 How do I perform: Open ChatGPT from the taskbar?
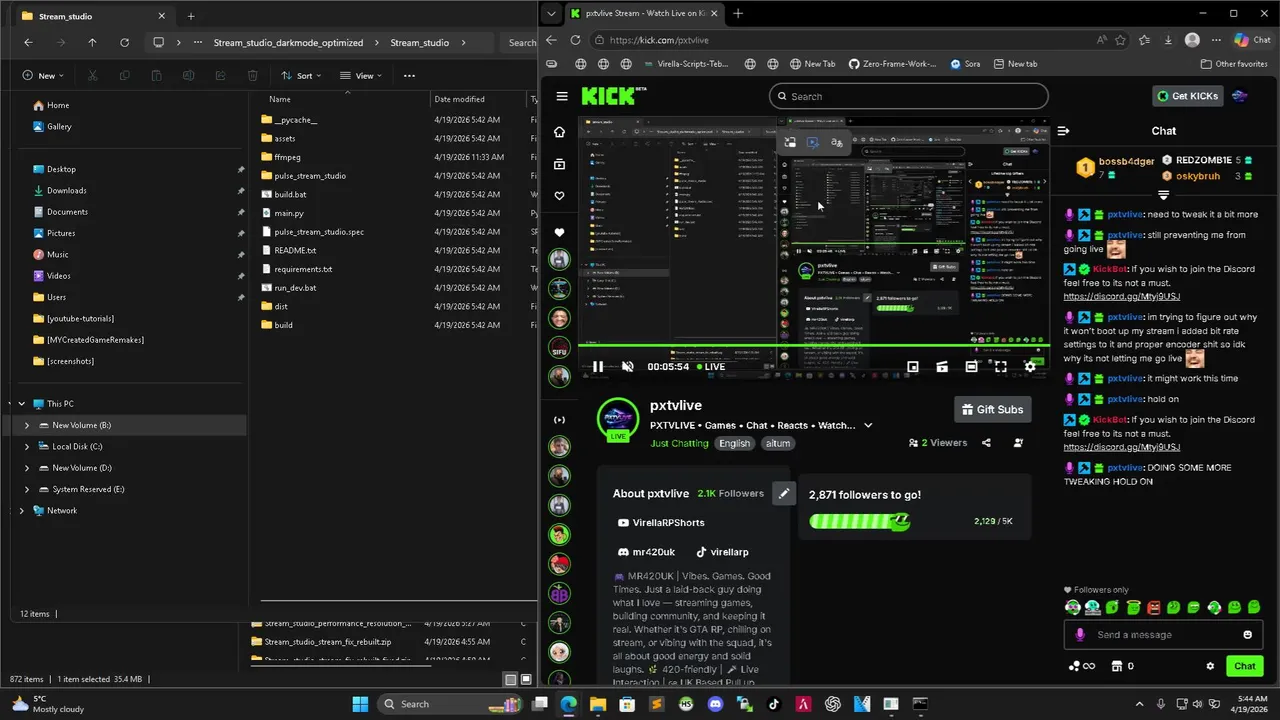coord(832,704)
